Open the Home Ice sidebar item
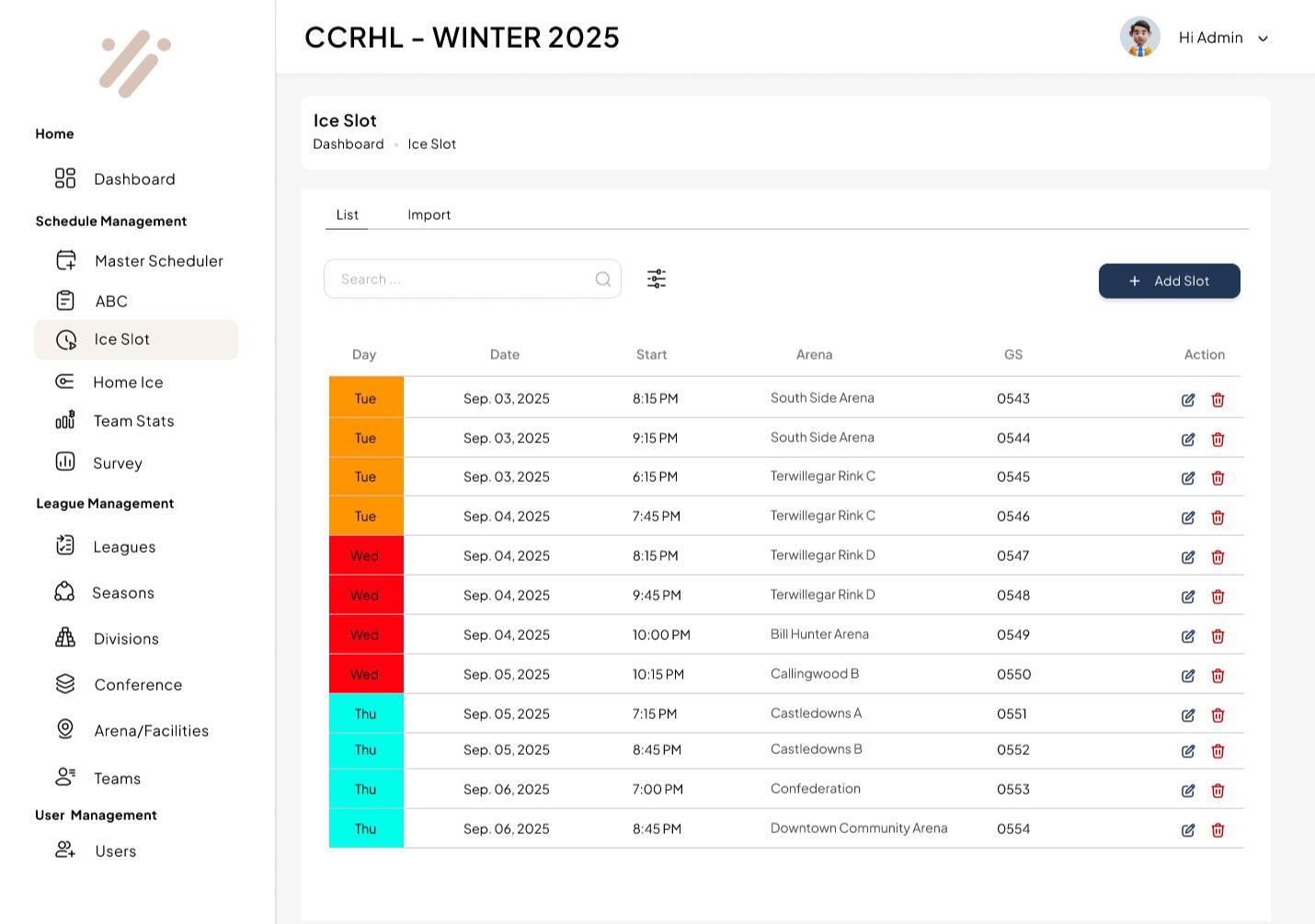 click(128, 382)
